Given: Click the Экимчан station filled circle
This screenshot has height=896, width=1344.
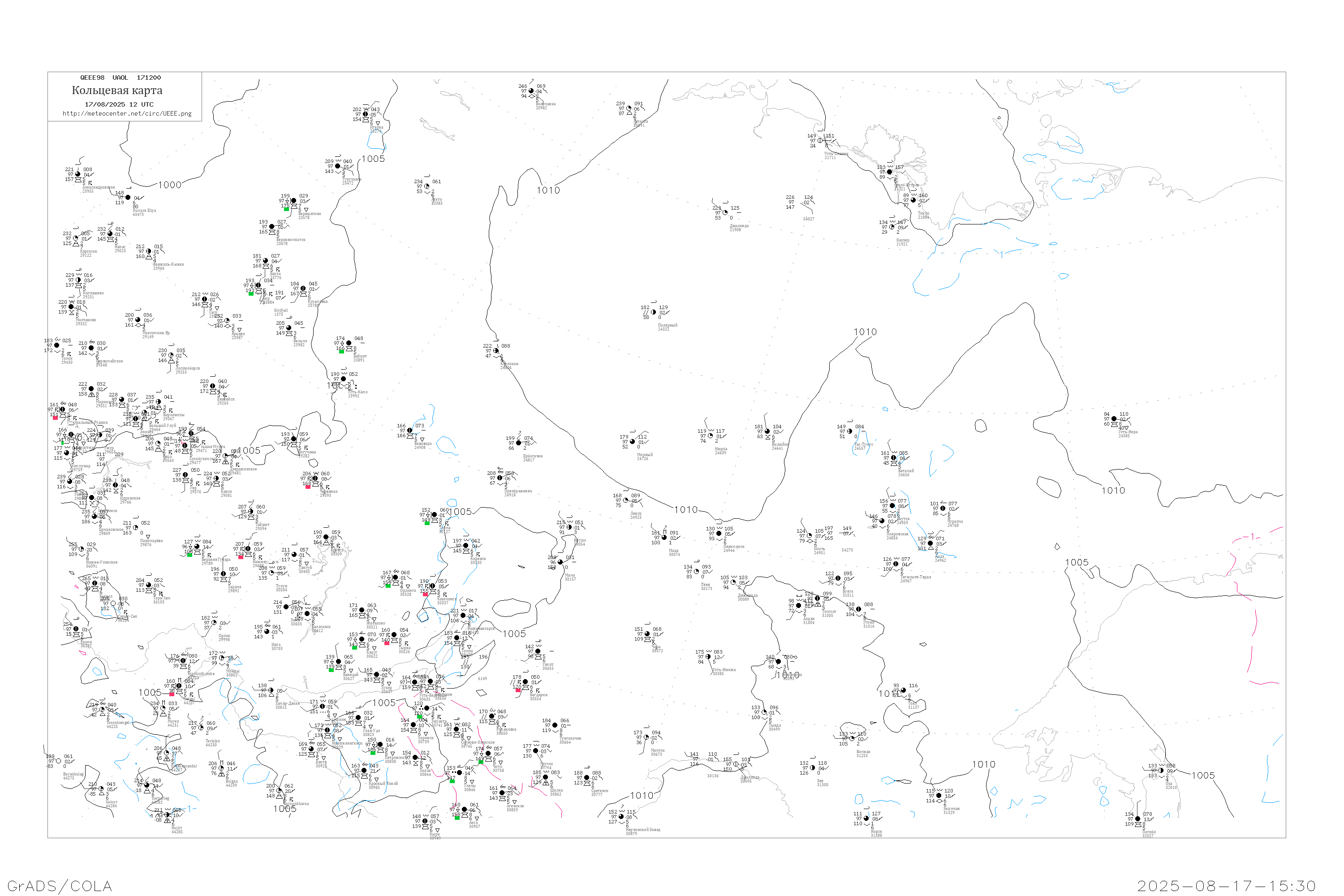Looking at the screenshot, I should pyautogui.click(x=939, y=796).
